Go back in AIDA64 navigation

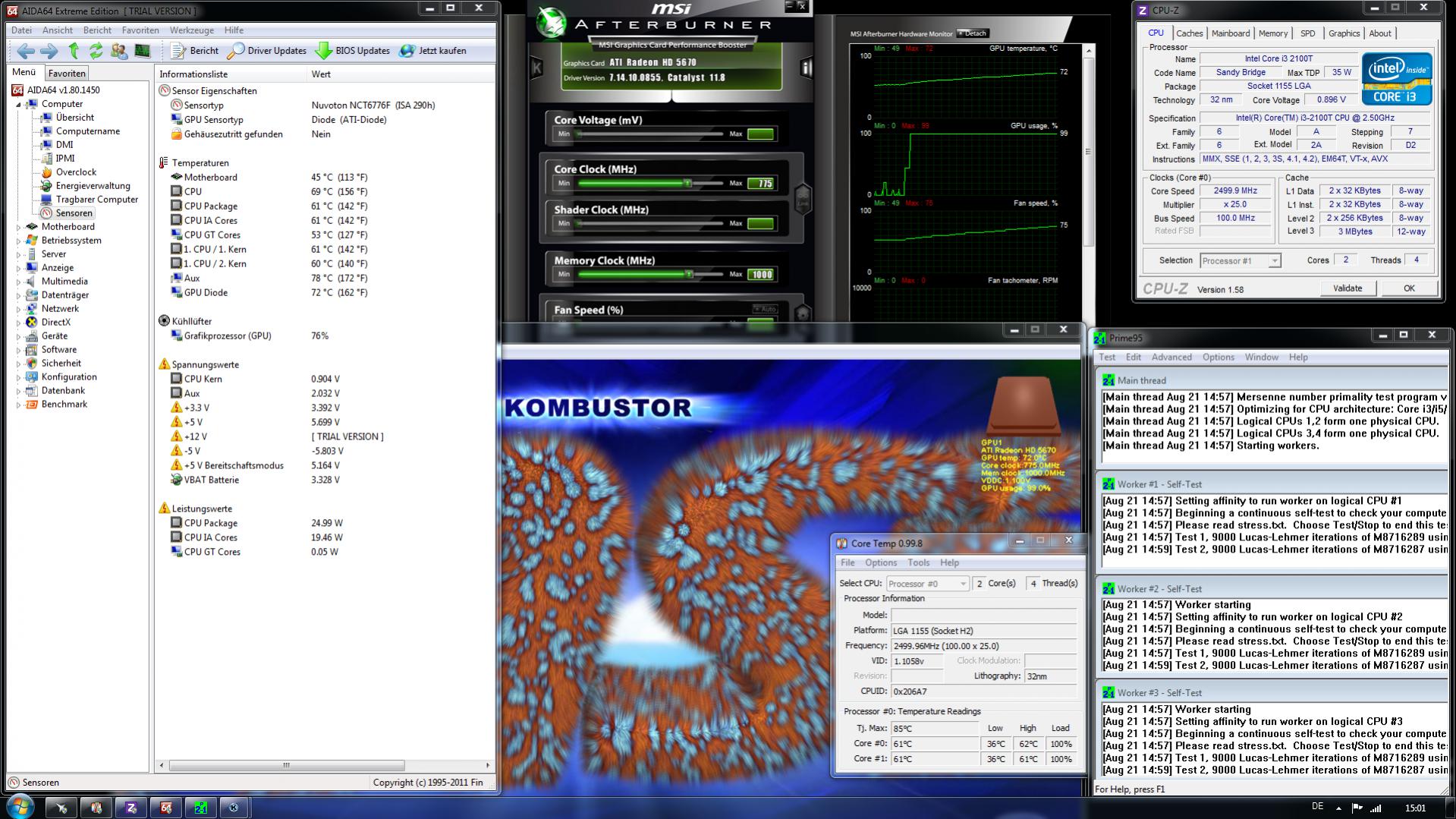coord(26,51)
